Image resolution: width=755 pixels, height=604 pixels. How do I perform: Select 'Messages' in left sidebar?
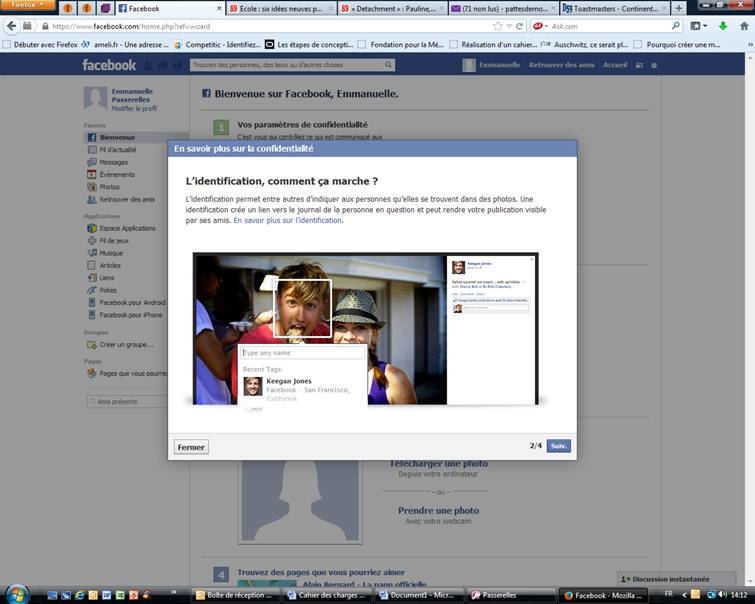[x=114, y=162]
